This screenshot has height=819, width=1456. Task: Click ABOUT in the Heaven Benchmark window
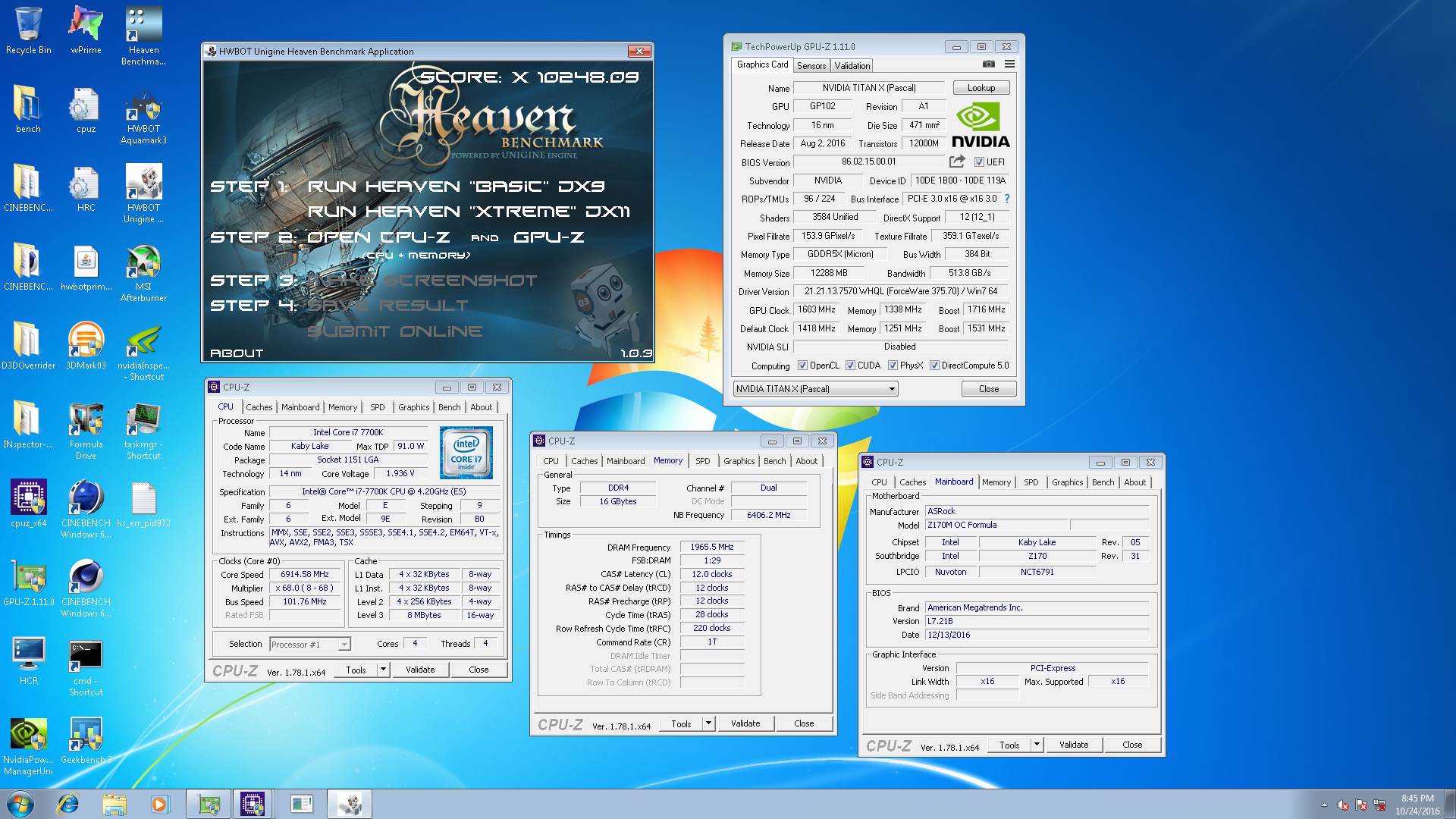237,353
